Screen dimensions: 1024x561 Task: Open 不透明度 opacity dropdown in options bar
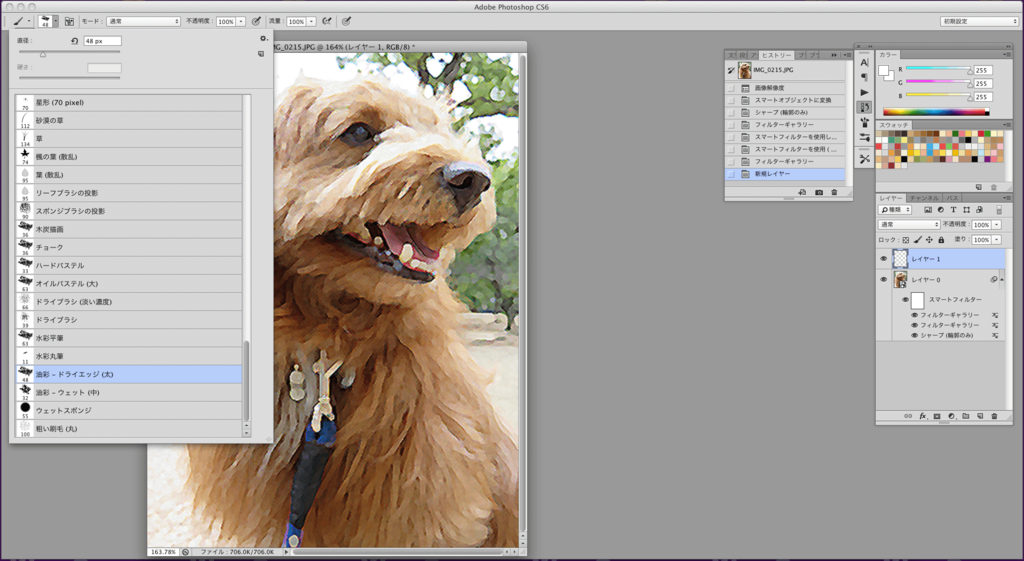click(241, 21)
